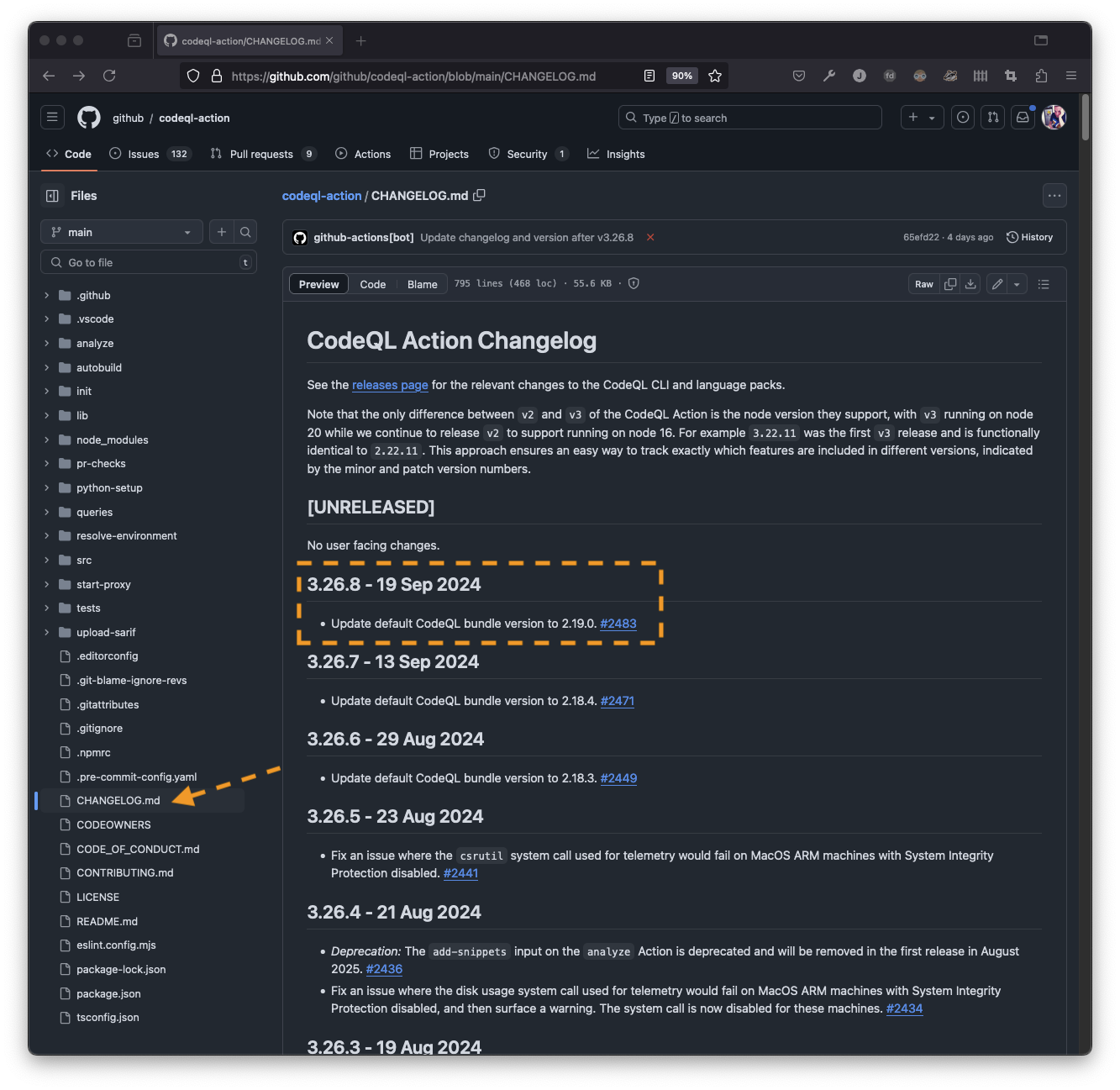The image size is (1120, 1090).
Task: Focus the Go to file input
Action: [149, 262]
